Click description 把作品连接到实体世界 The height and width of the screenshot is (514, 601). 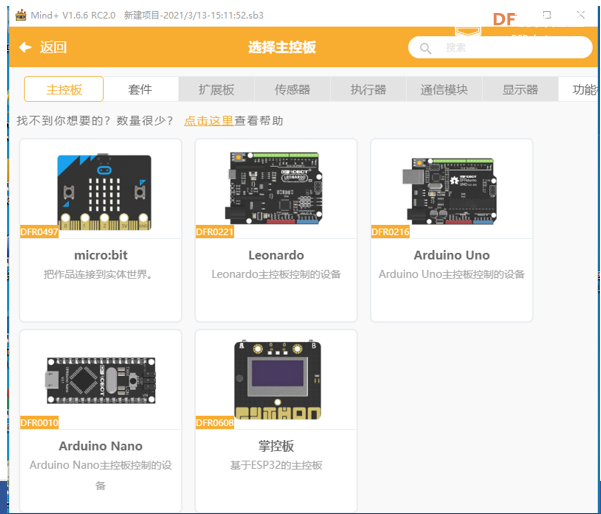point(98,274)
